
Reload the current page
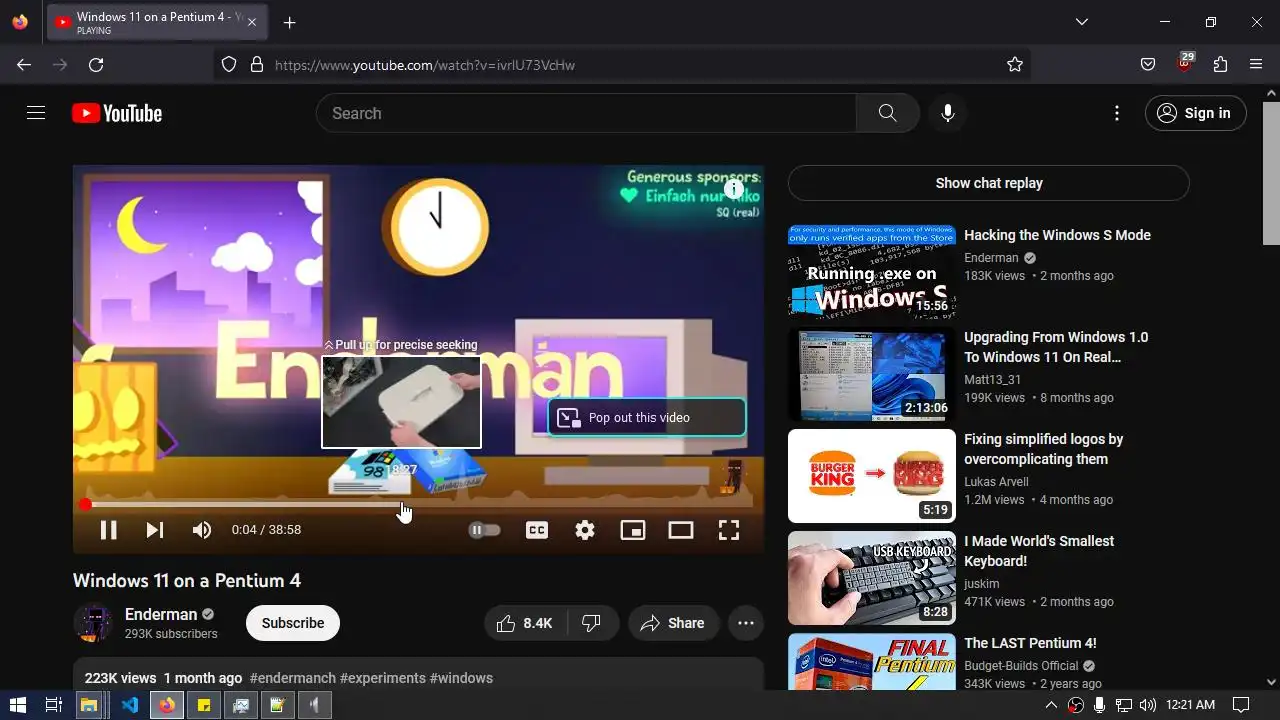[x=96, y=65]
